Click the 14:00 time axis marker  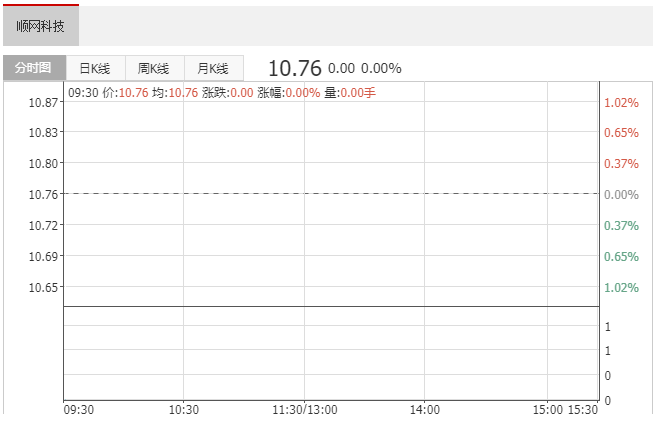coord(424,410)
